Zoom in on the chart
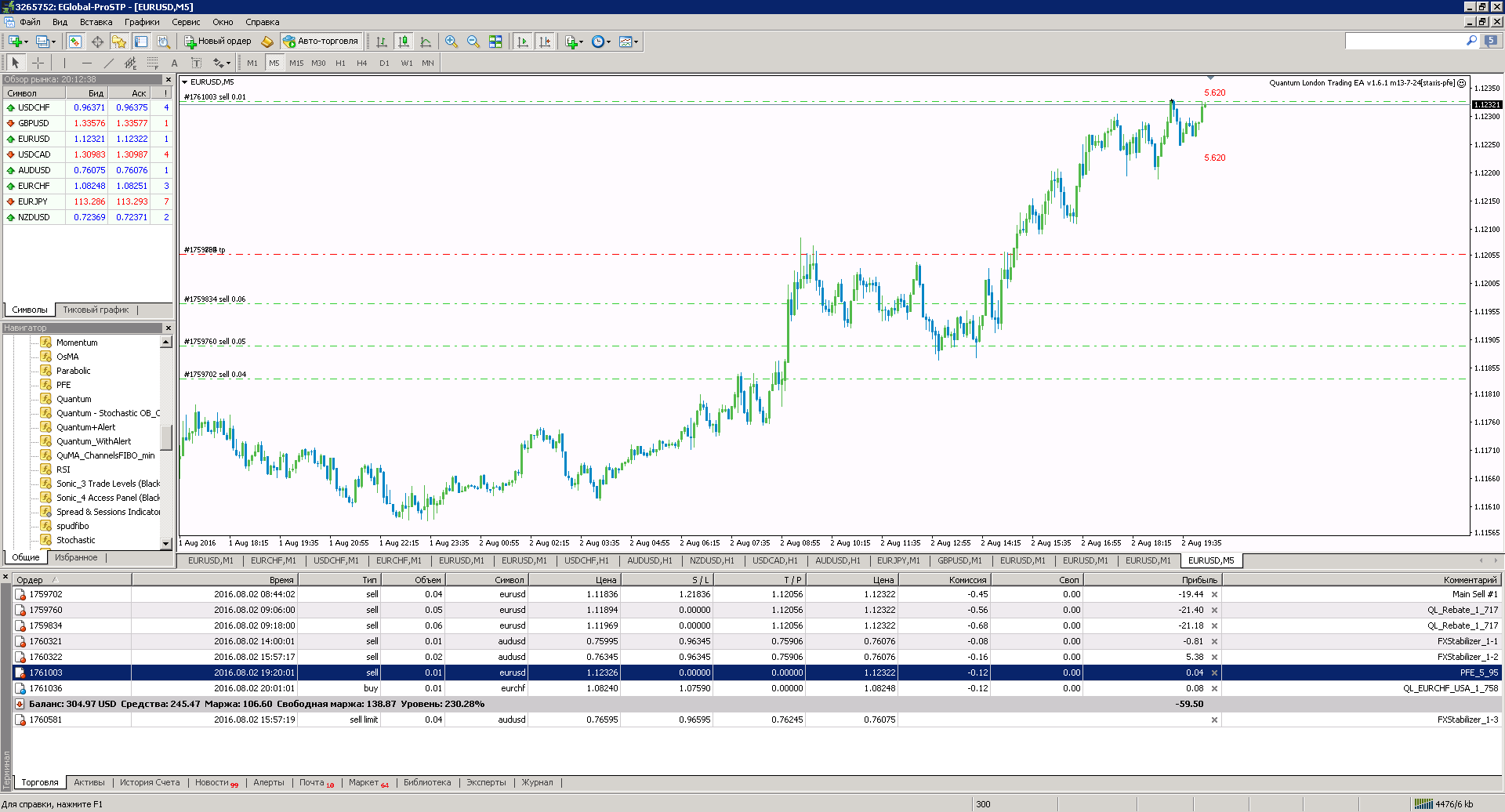 click(451, 42)
